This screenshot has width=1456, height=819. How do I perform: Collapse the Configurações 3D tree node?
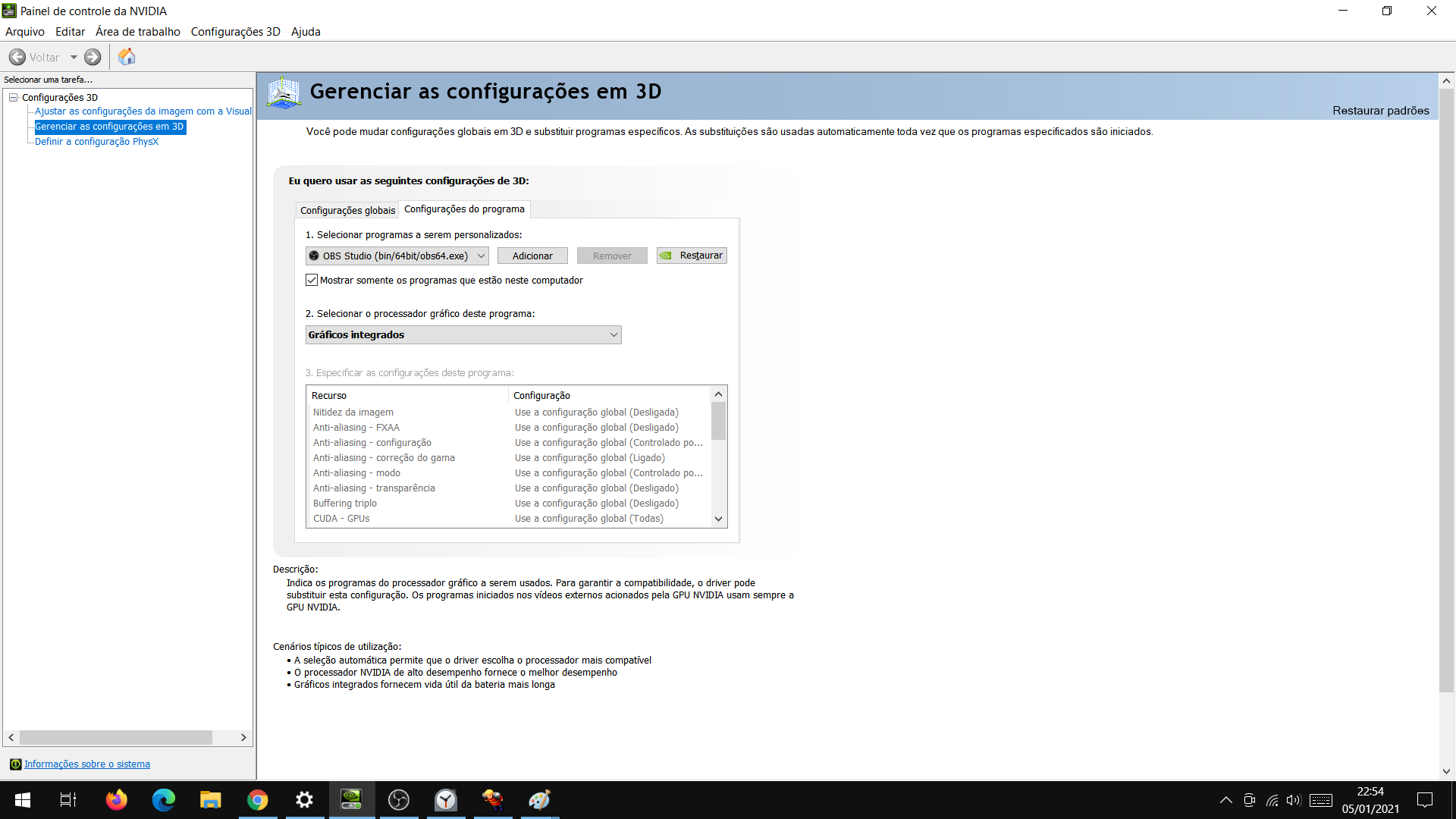point(13,97)
